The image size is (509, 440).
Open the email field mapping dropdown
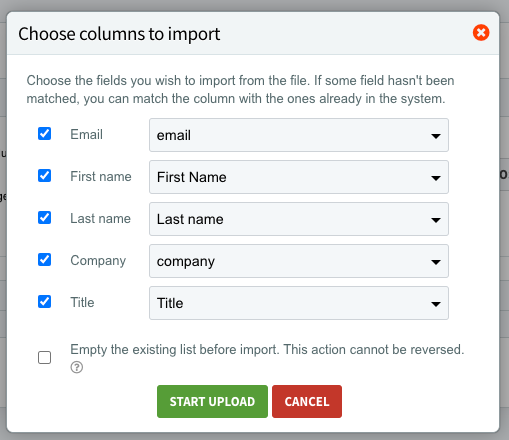299,135
